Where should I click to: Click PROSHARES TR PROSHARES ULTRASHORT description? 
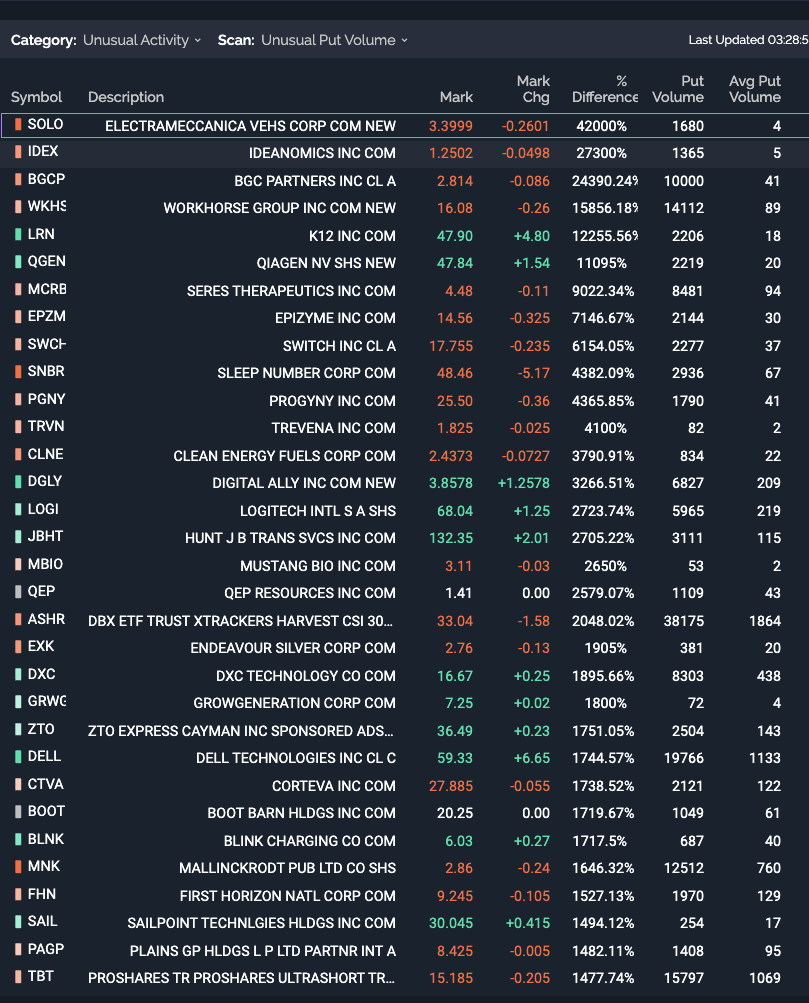241,979
